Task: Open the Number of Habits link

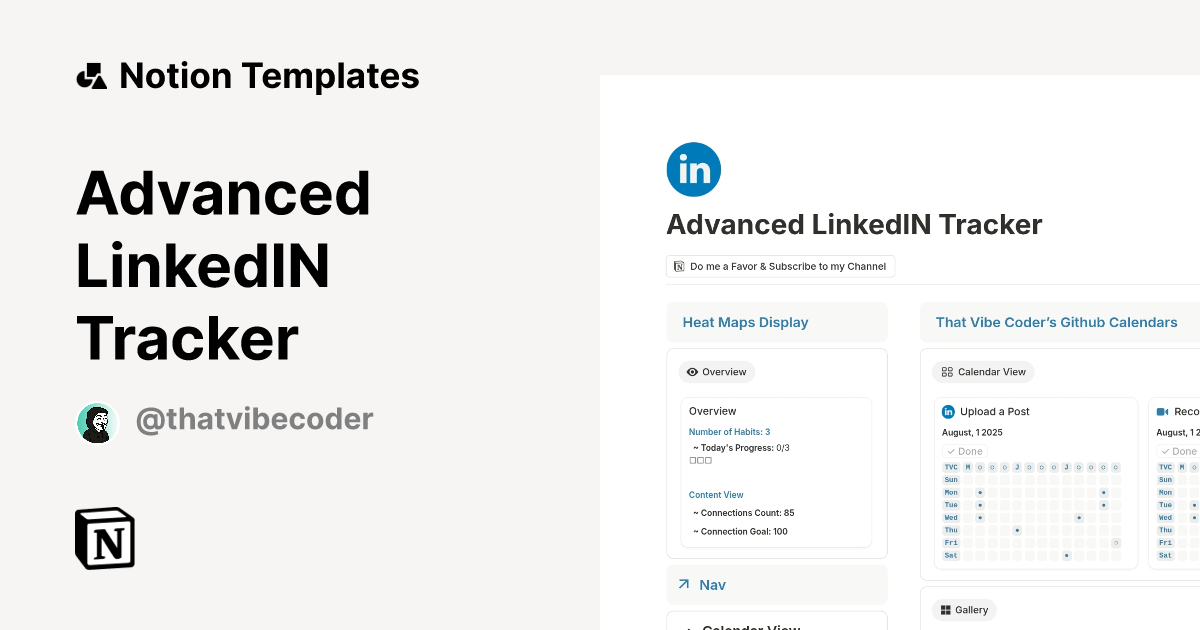Action: coord(729,431)
